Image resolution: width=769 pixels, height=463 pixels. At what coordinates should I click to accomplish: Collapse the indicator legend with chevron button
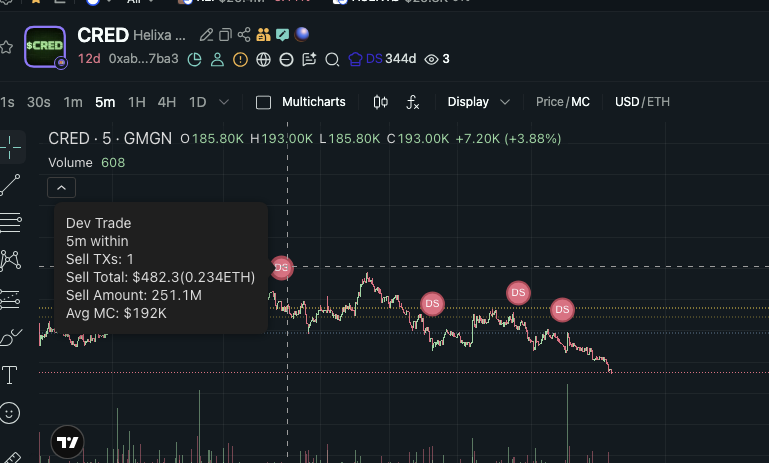pos(61,187)
